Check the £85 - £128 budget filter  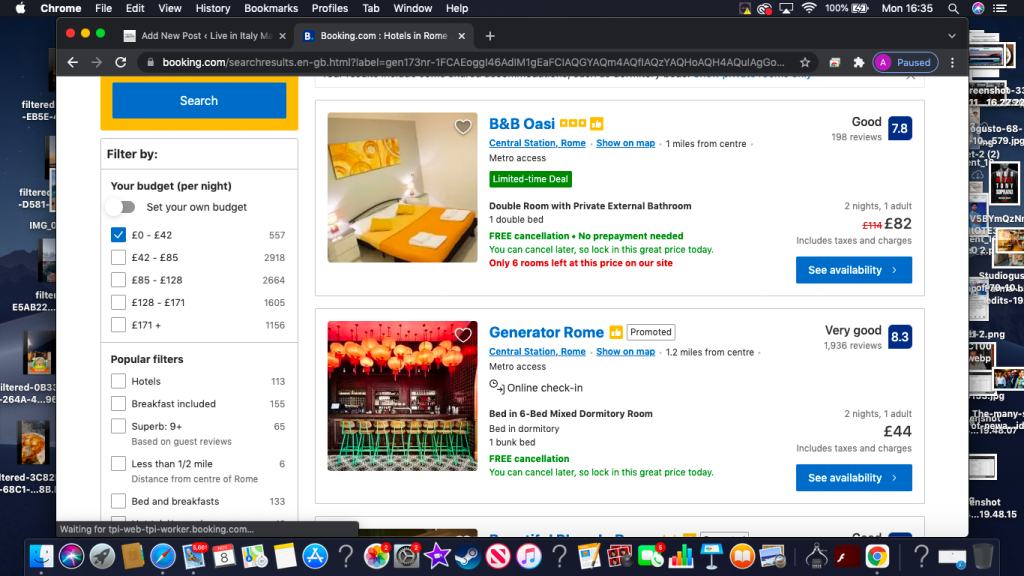click(x=118, y=280)
